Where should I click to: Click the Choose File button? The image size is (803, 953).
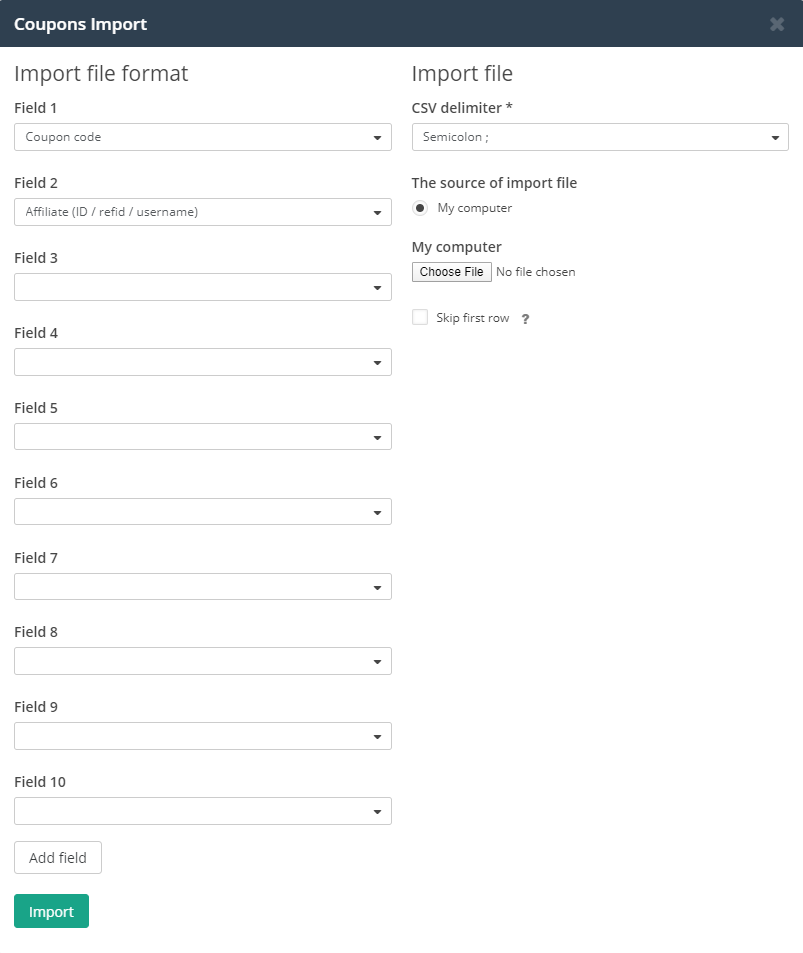tap(452, 272)
